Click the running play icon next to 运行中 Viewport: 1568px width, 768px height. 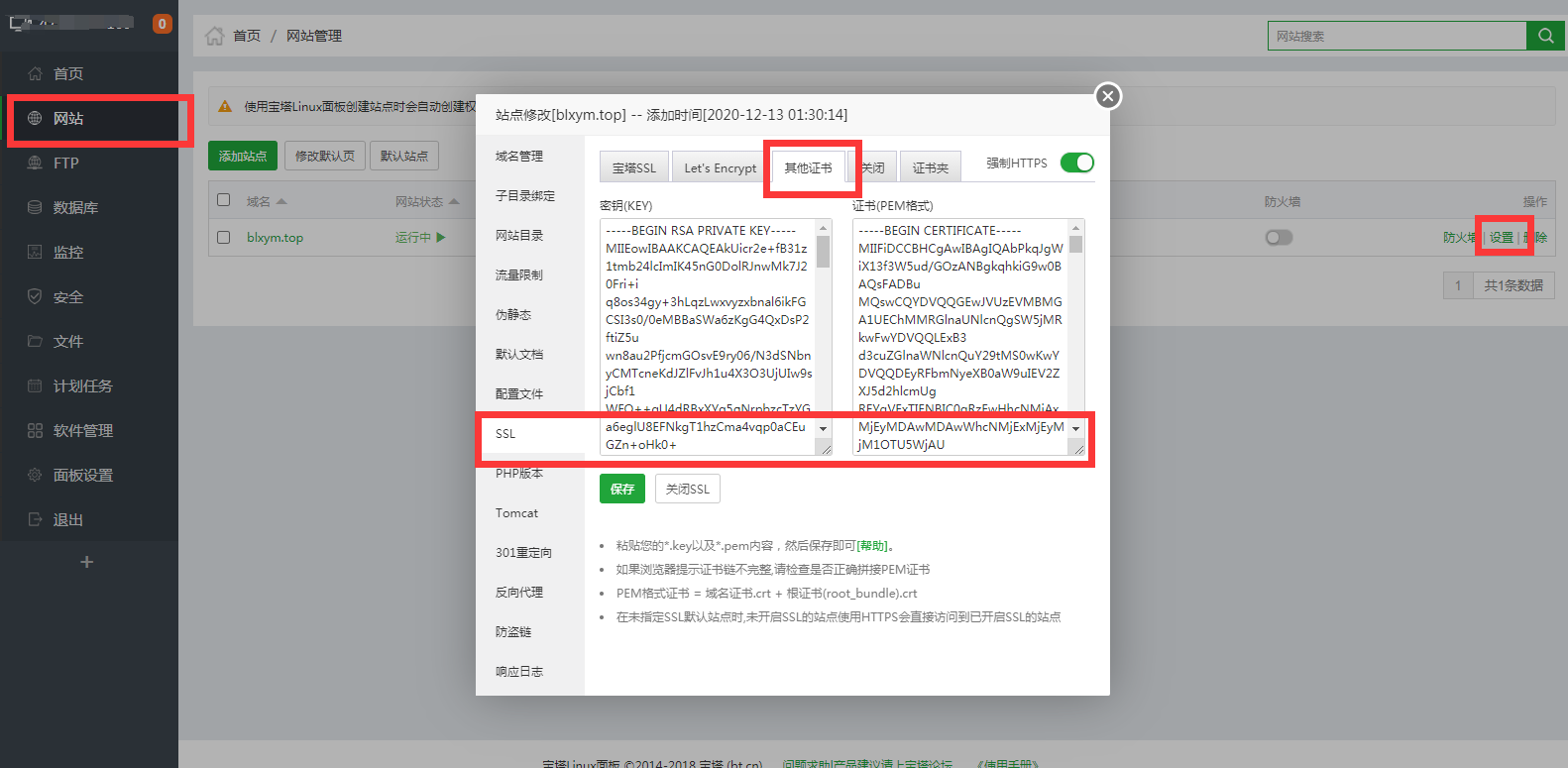pos(441,237)
